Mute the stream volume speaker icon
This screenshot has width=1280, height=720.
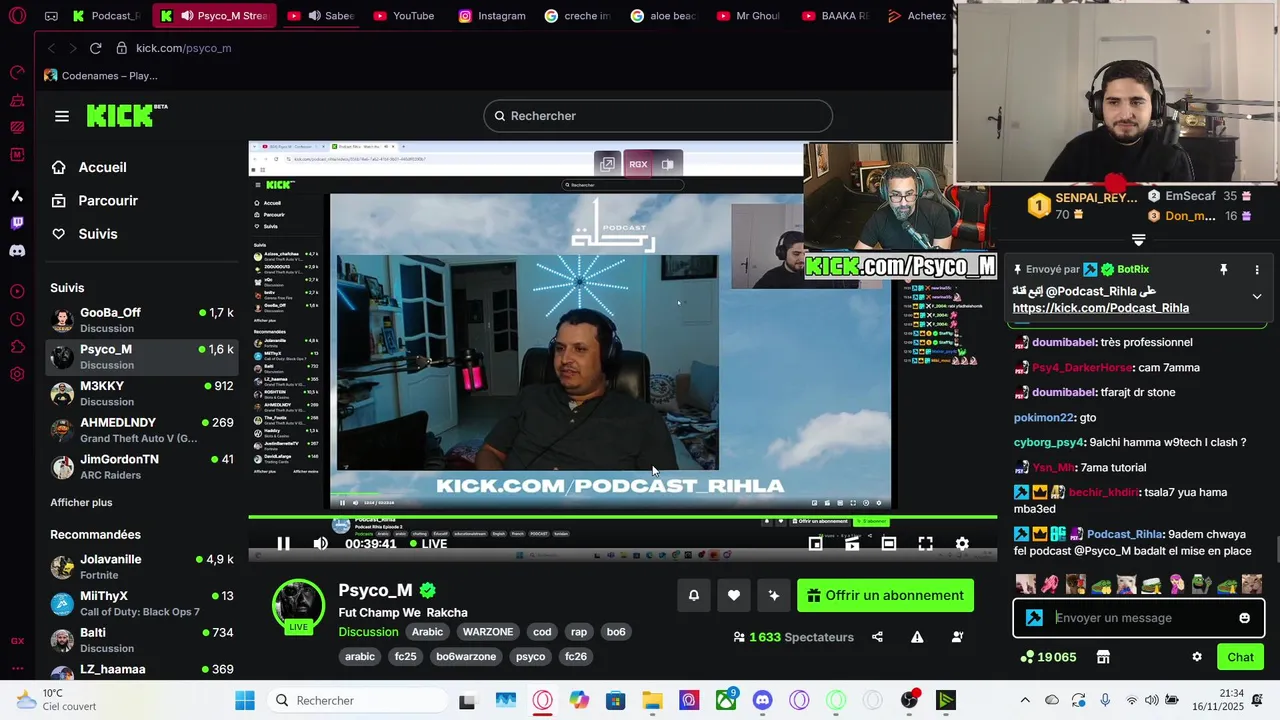click(x=320, y=544)
